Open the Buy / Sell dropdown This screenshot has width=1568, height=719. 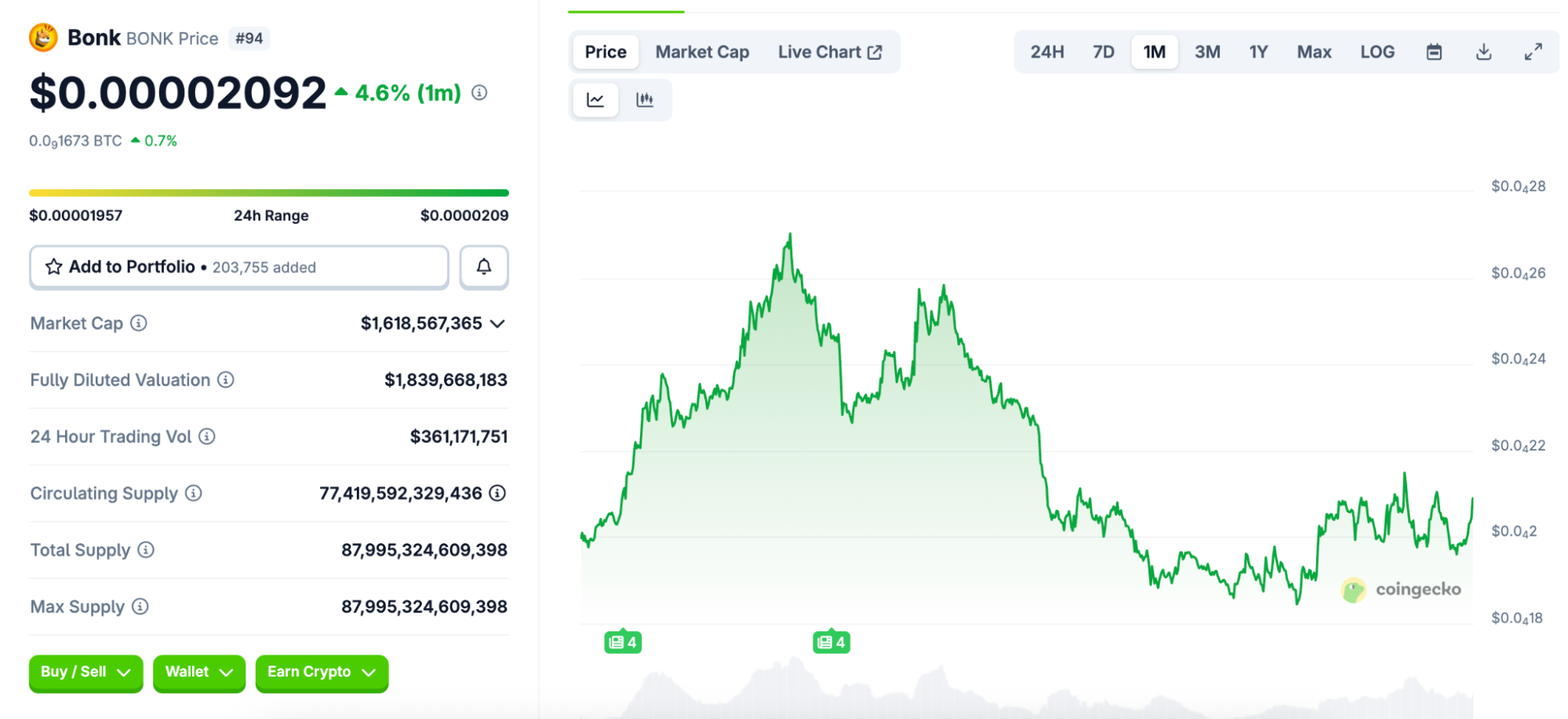pos(85,673)
